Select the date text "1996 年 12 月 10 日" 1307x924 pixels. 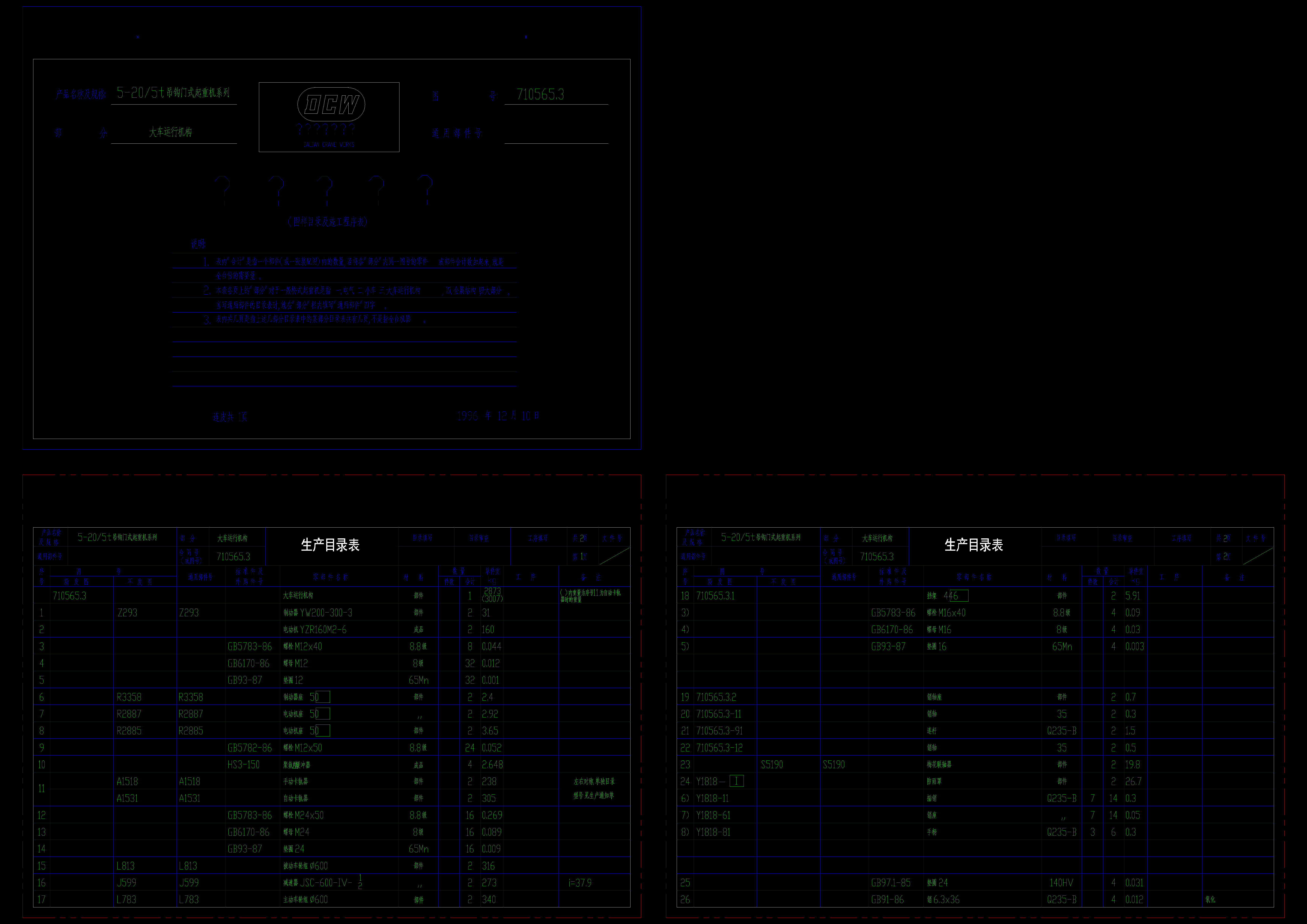498,416
